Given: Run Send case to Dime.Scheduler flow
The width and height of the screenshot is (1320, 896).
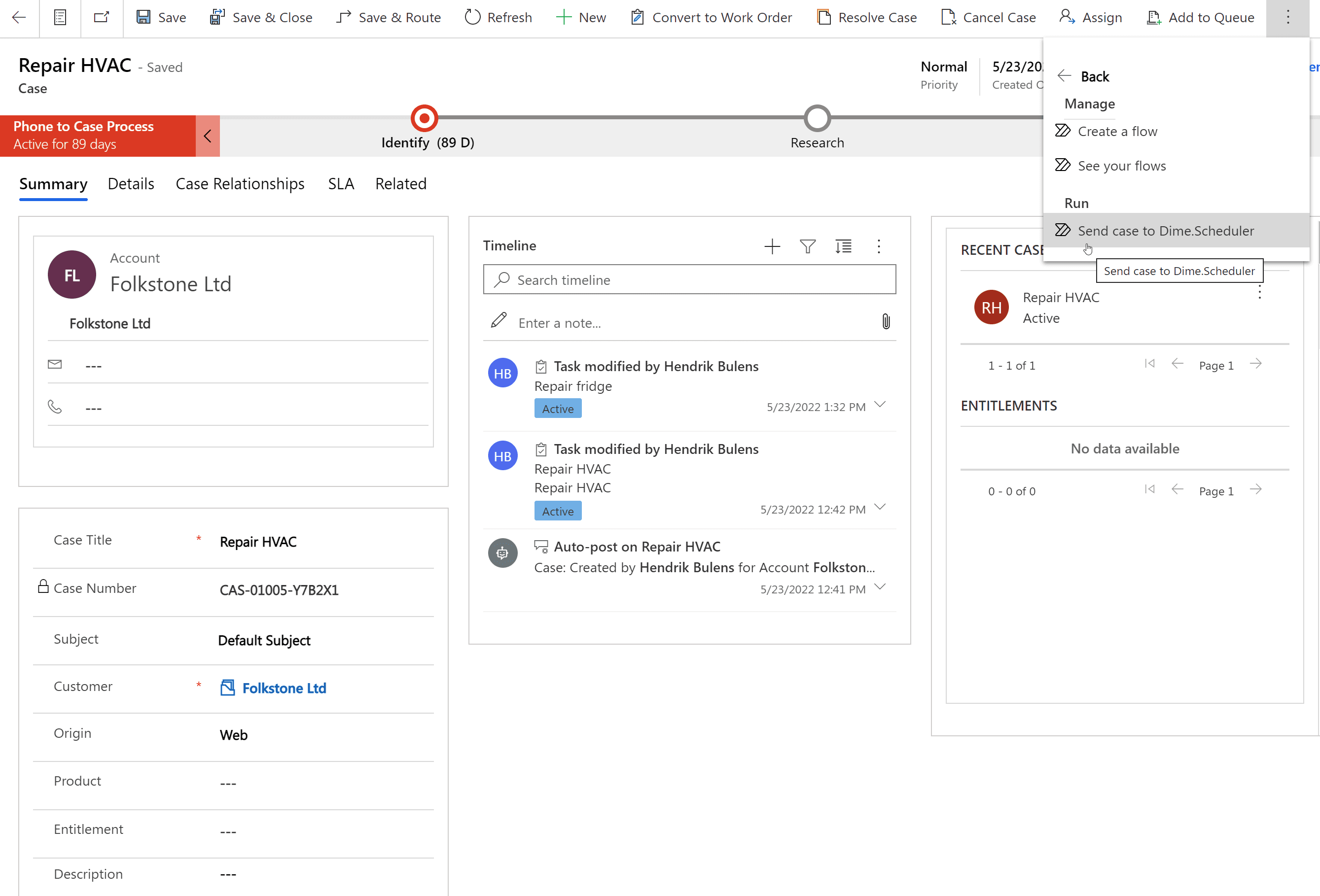Looking at the screenshot, I should click(x=1165, y=231).
